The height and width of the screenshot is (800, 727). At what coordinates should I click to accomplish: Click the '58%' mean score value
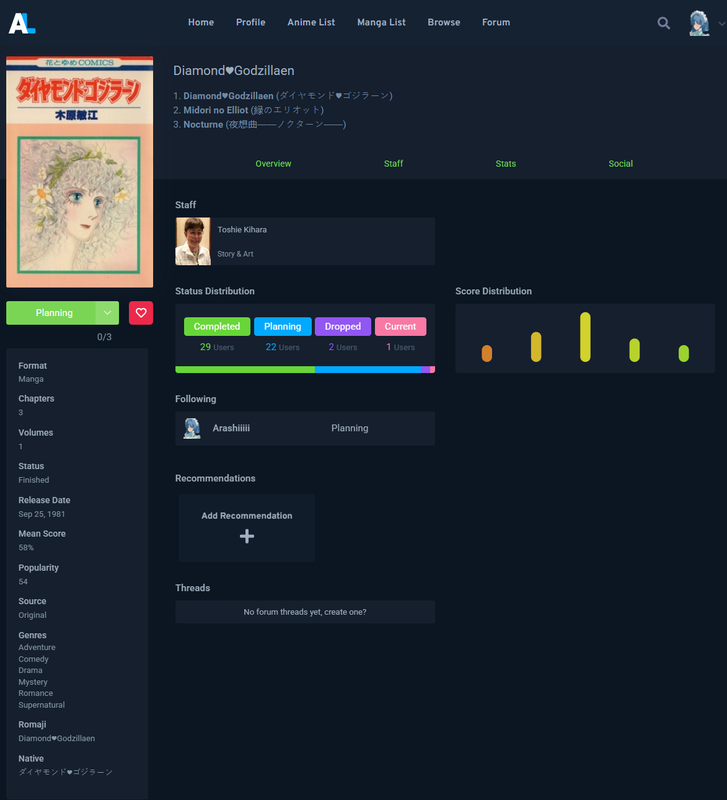click(x=26, y=547)
